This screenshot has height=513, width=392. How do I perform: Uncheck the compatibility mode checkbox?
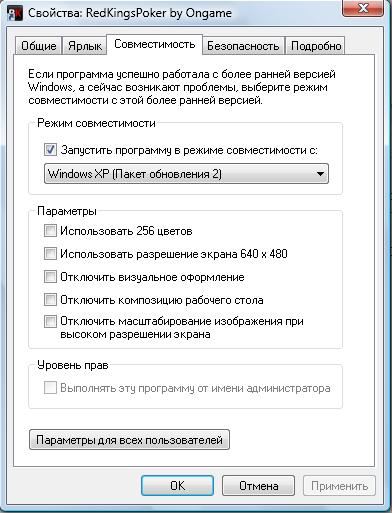pyautogui.click(x=50, y=150)
